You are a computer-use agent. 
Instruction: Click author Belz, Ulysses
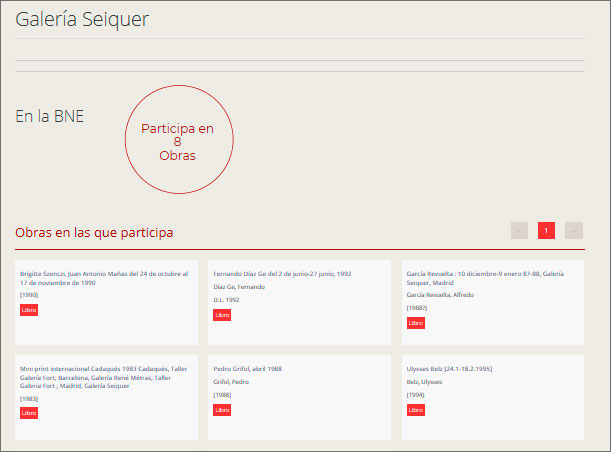[x=424, y=382]
